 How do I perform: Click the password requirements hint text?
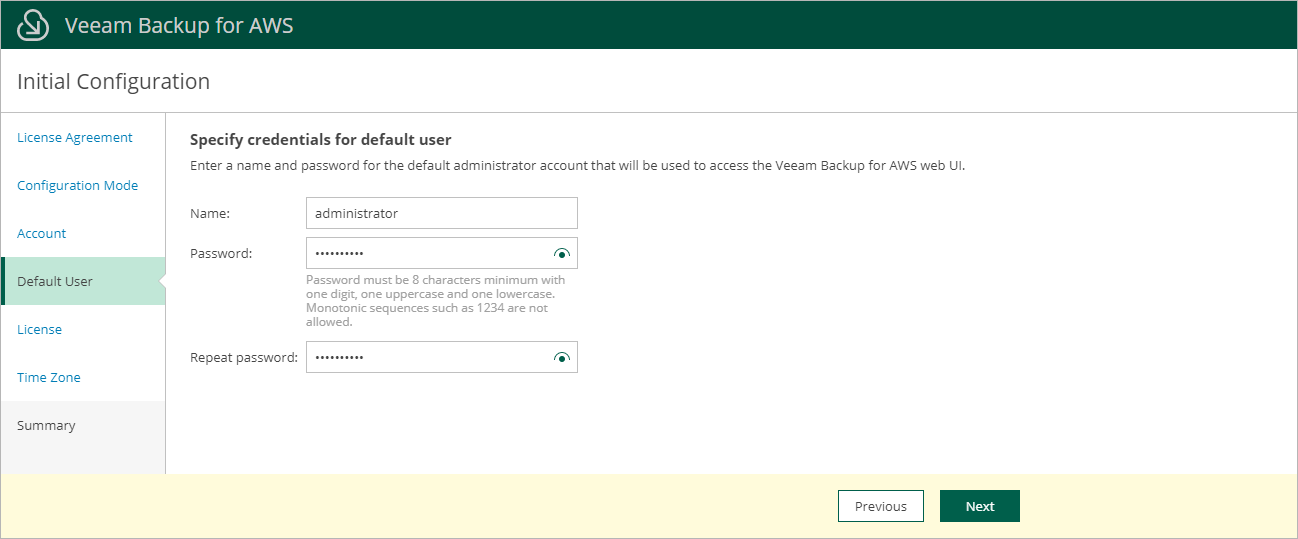tap(436, 301)
